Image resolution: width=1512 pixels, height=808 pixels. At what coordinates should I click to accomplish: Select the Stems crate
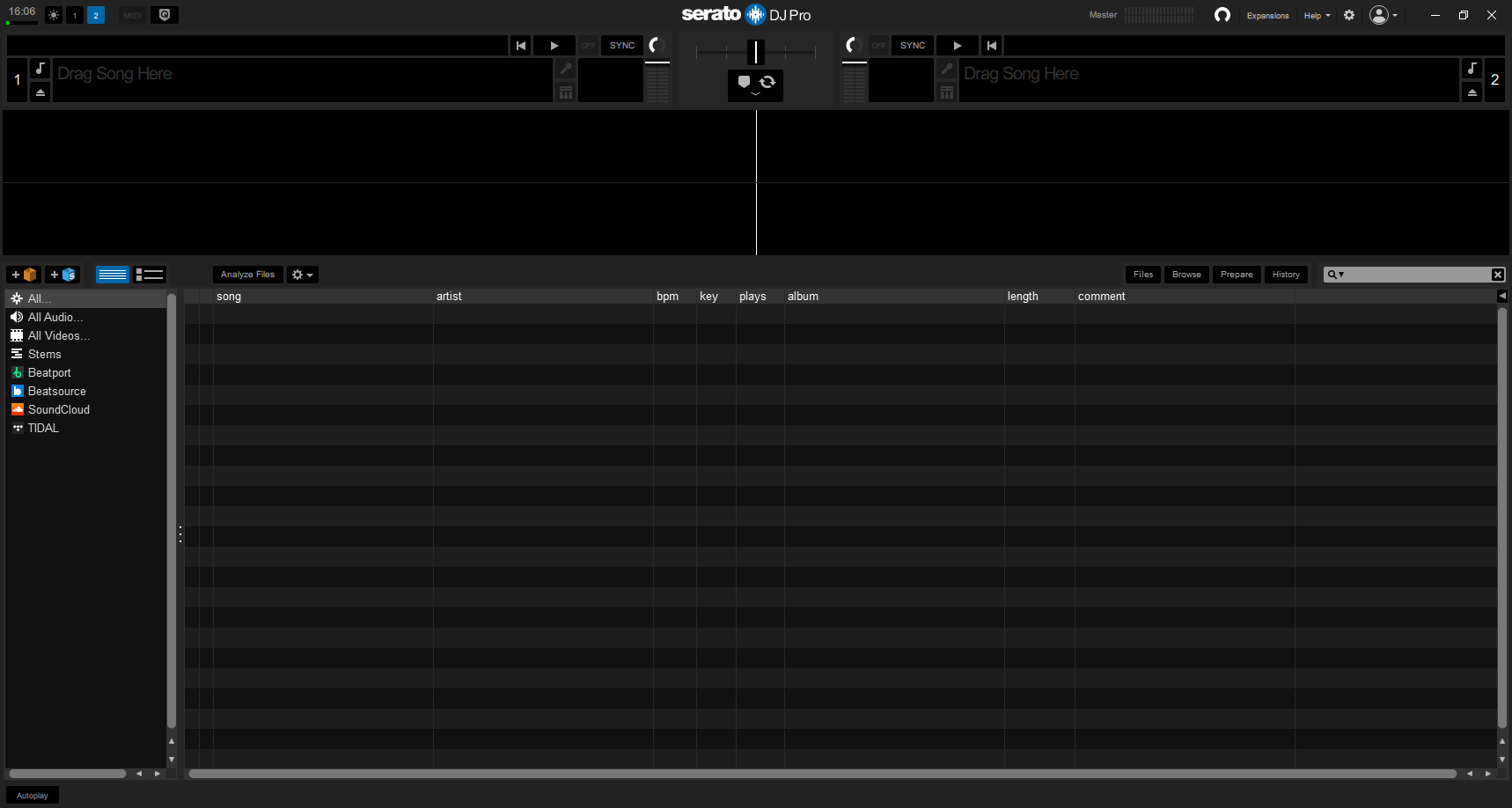[x=85, y=354]
